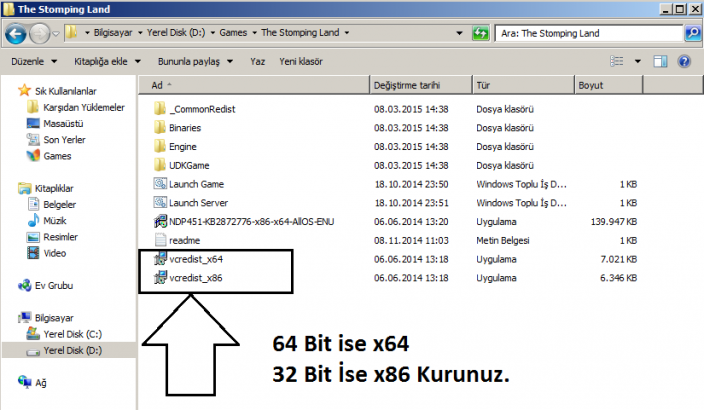Select the _CommonRedist folder icon
704x410 pixels.
click(x=159, y=109)
